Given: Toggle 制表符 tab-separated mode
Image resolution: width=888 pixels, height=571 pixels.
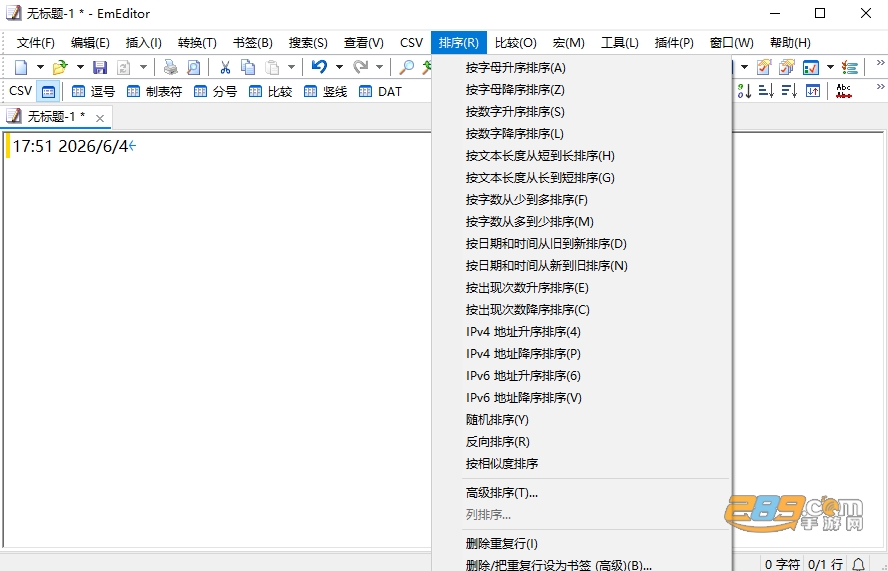Looking at the screenshot, I should coord(154,91).
